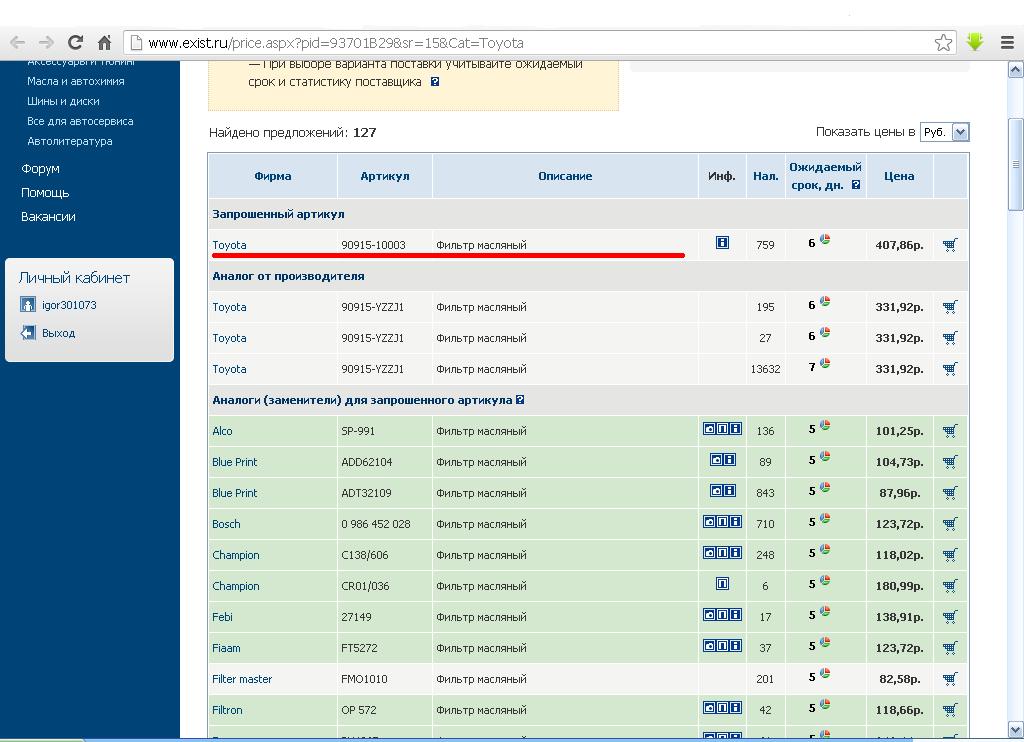Open the Помощь sidebar section
The height and width of the screenshot is (742, 1024).
pyautogui.click(x=45, y=193)
